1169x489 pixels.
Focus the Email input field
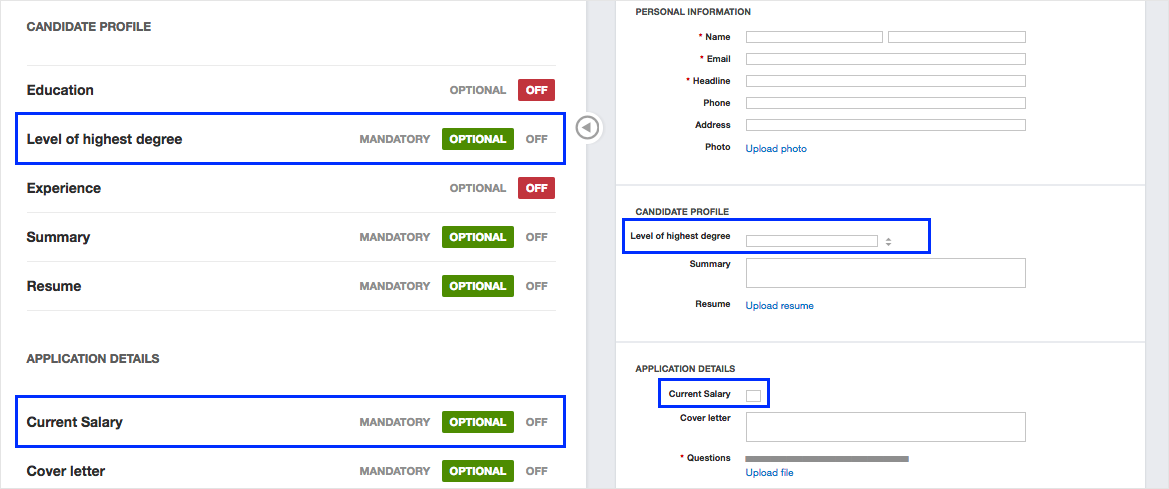(x=886, y=59)
